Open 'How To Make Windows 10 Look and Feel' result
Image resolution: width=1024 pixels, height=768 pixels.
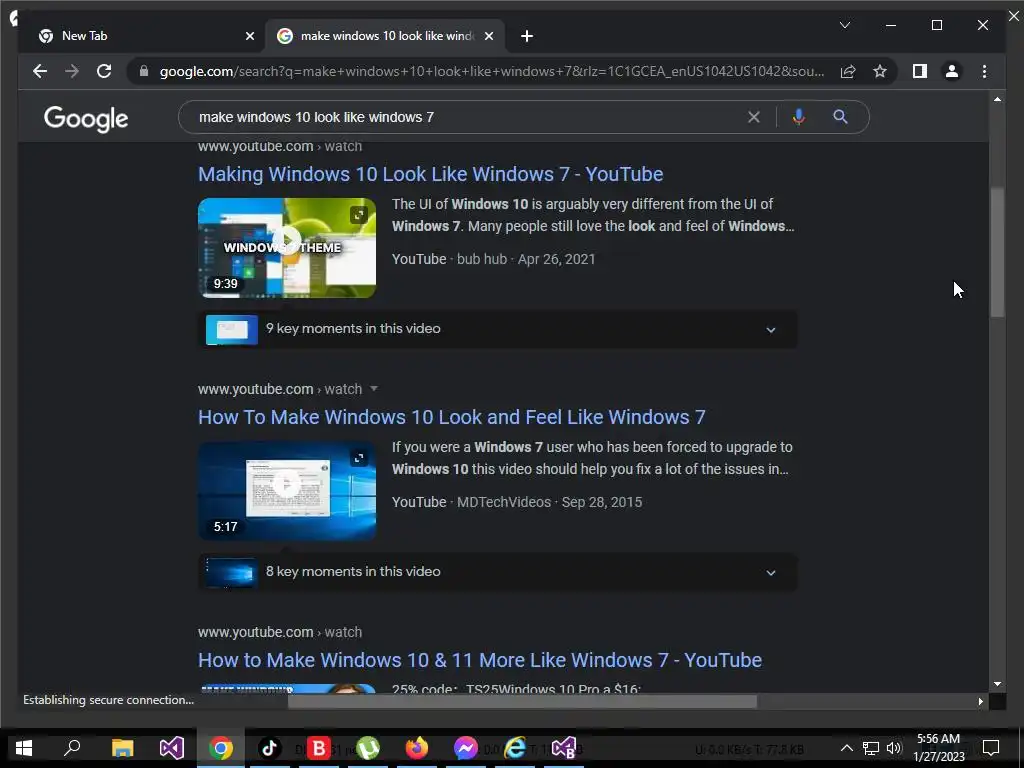pyautogui.click(x=451, y=417)
